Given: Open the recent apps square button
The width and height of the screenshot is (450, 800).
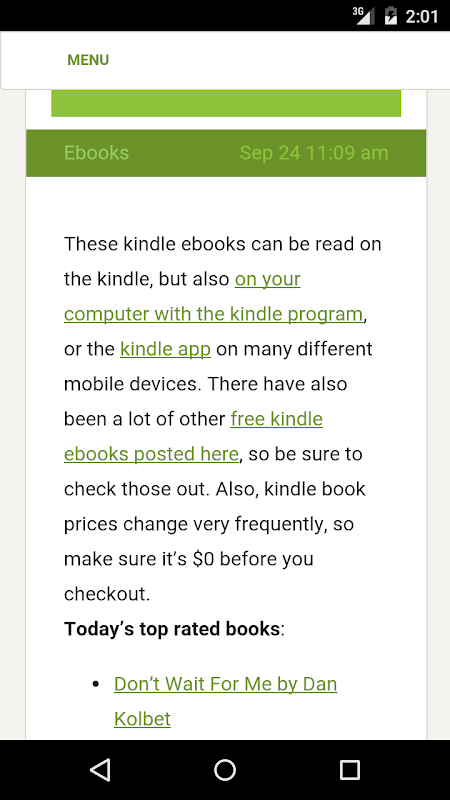Looking at the screenshot, I should pos(350,769).
